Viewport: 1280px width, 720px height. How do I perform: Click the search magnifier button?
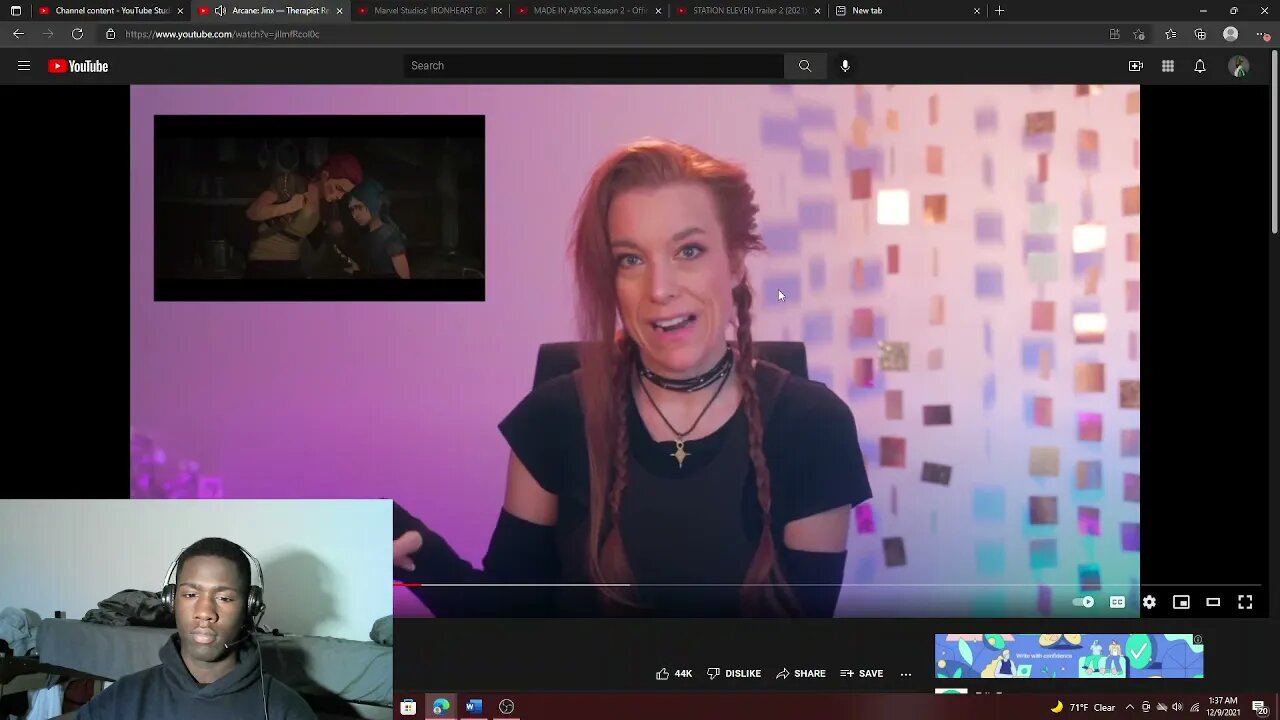(804, 66)
